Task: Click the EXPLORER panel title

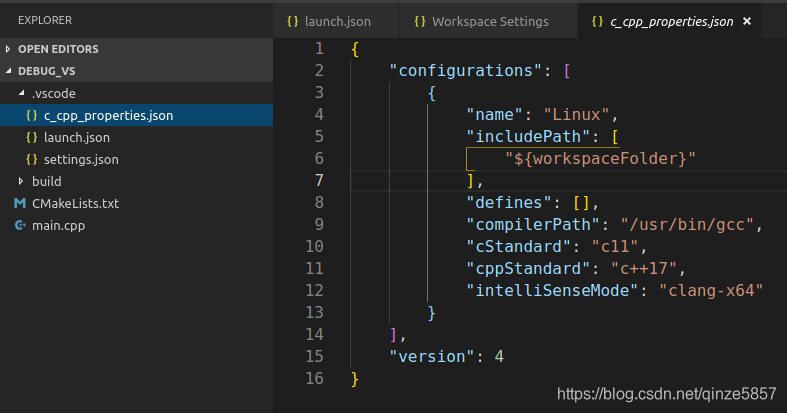Action: [45, 21]
